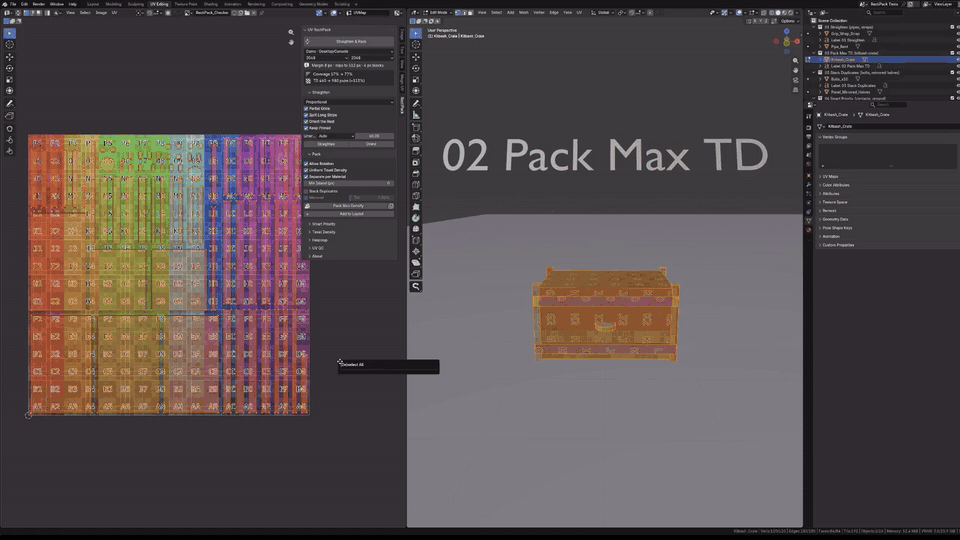Adjust the Min Island (px) slider
The image size is (960, 540).
pos(349,183)
